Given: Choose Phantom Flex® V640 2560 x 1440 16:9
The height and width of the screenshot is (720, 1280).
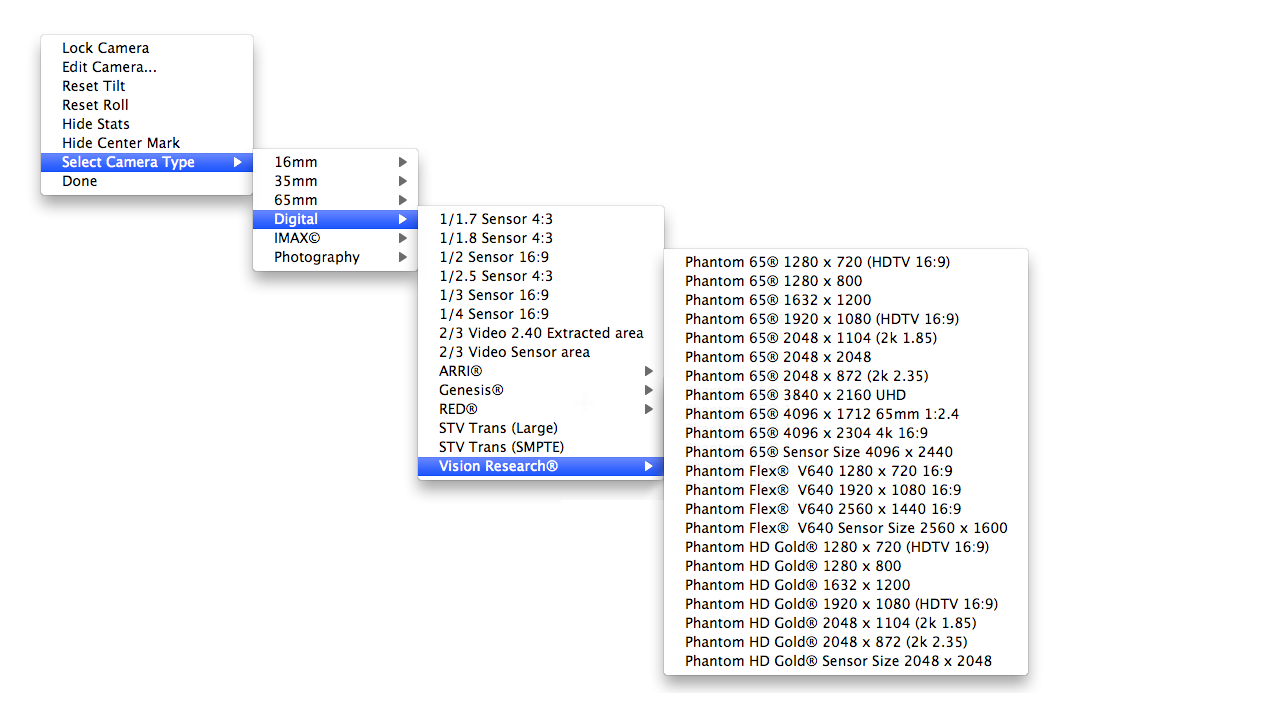Looking at the screenshot, I should pos(846,509).
